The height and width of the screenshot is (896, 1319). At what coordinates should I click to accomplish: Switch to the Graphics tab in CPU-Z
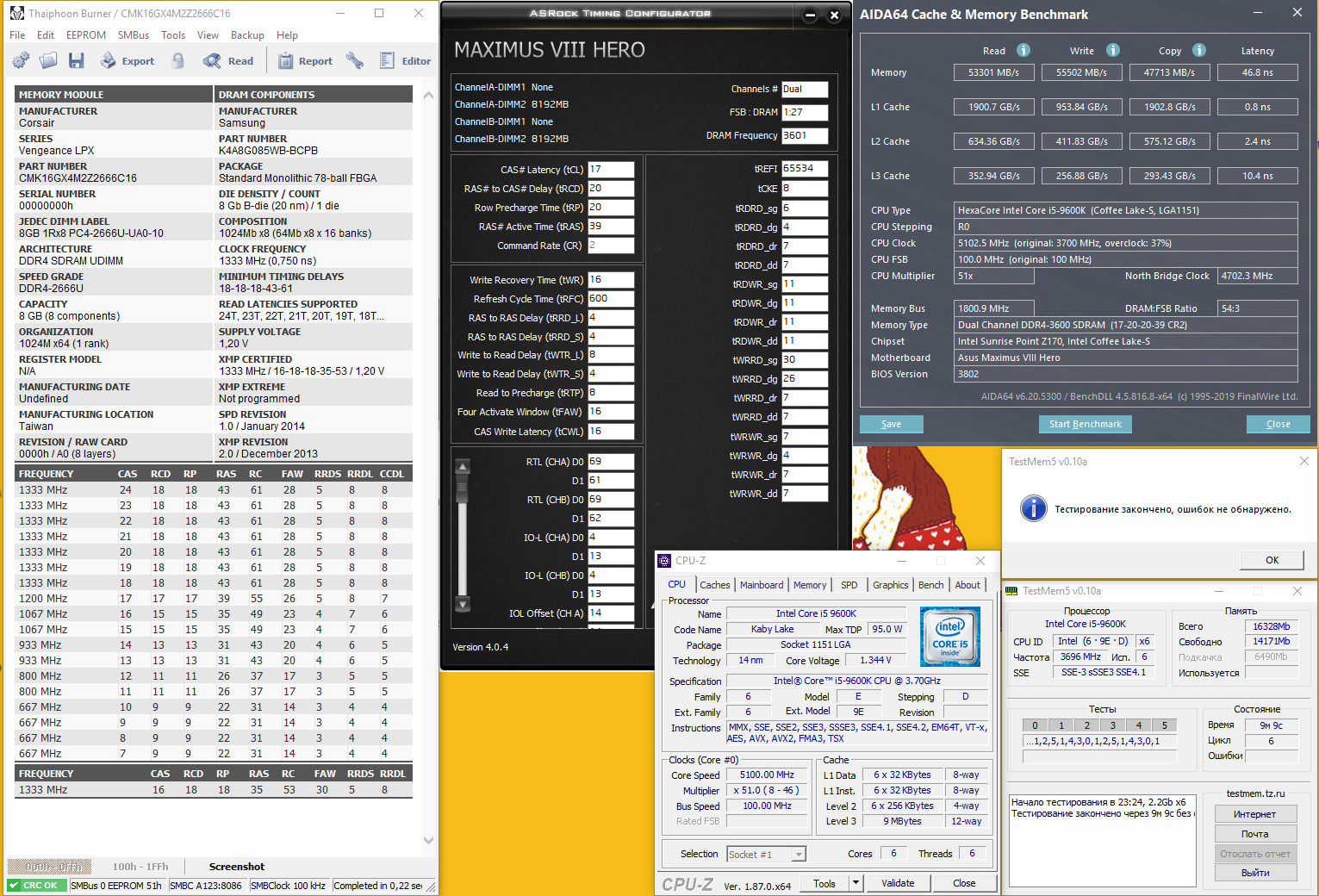click(x=891, y=585)
